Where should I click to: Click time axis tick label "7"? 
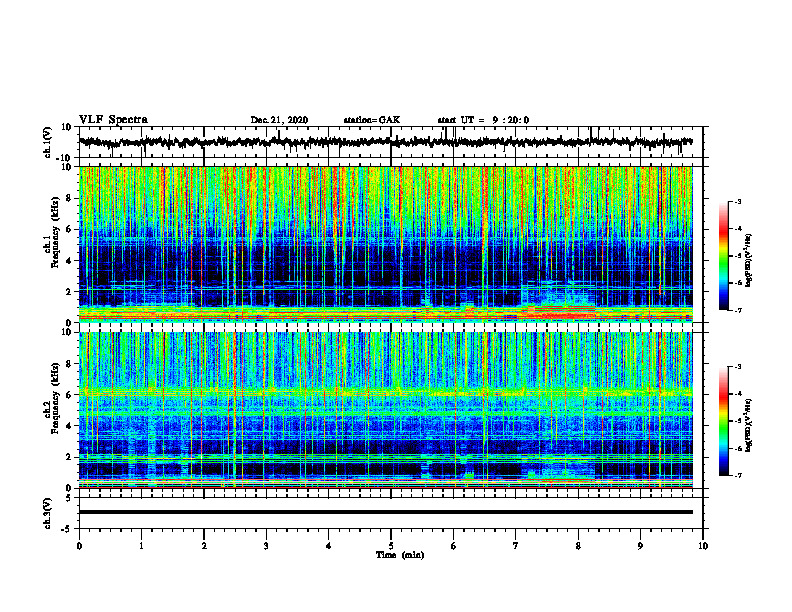pyautogui.click(x=516, y=546)
